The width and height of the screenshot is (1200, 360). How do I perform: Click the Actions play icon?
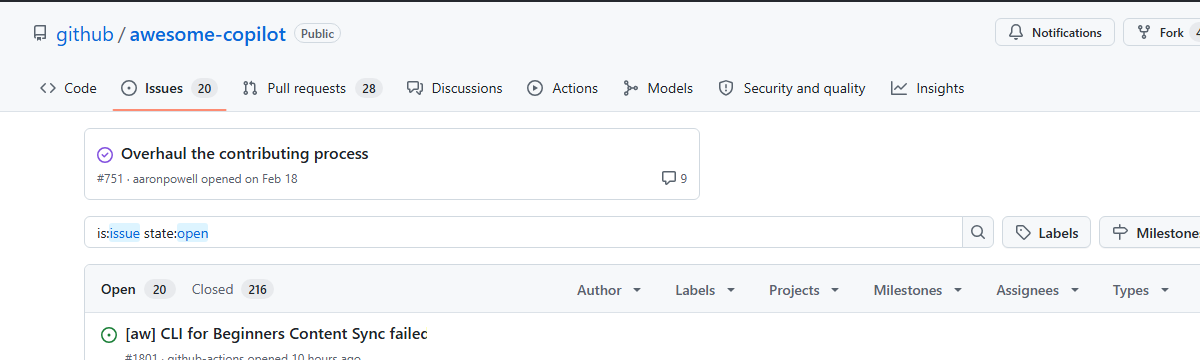pyautogui.click(x=535, y=88)
